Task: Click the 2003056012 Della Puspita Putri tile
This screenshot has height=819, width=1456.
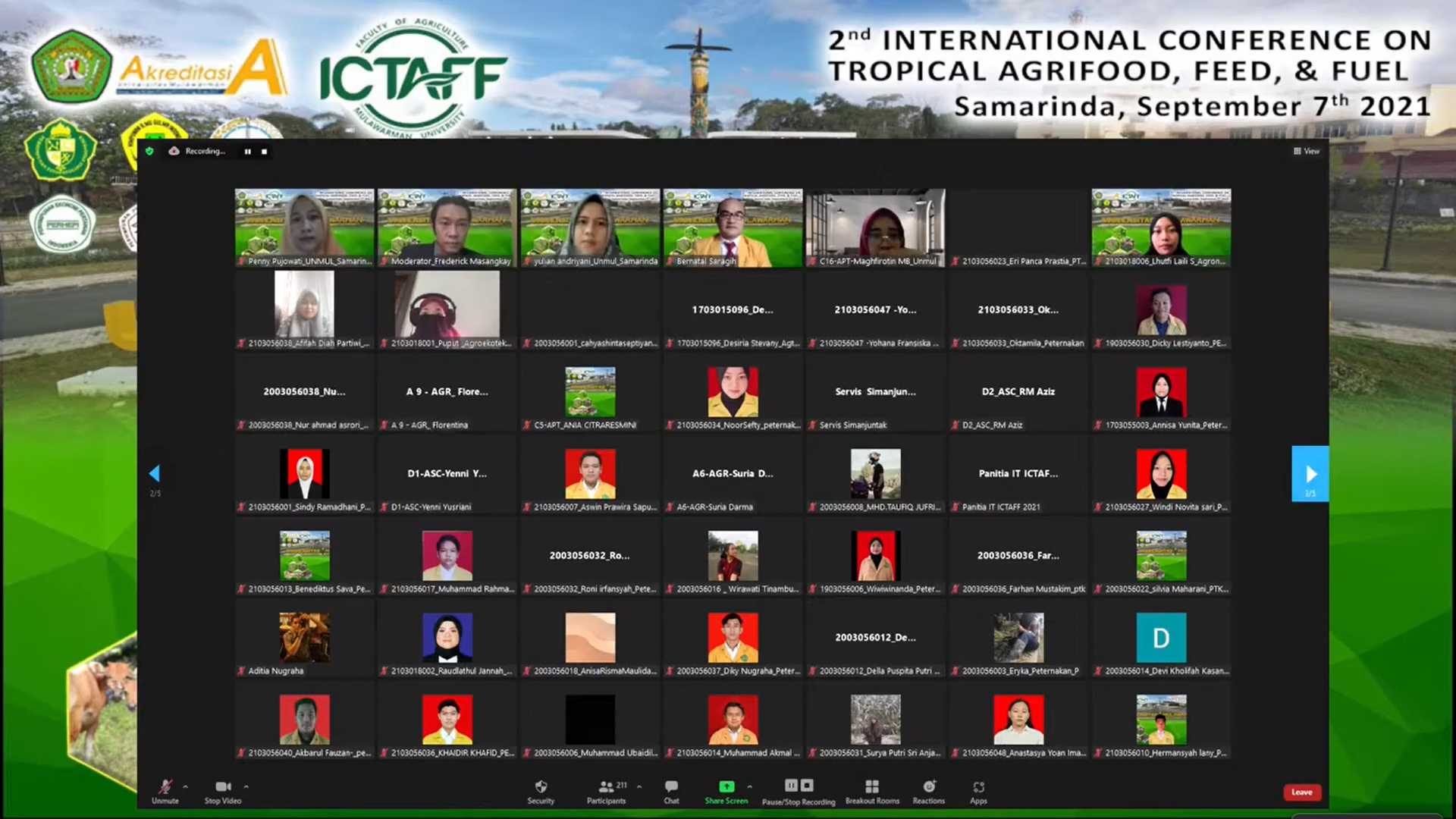Action: [x=876, y=637]
